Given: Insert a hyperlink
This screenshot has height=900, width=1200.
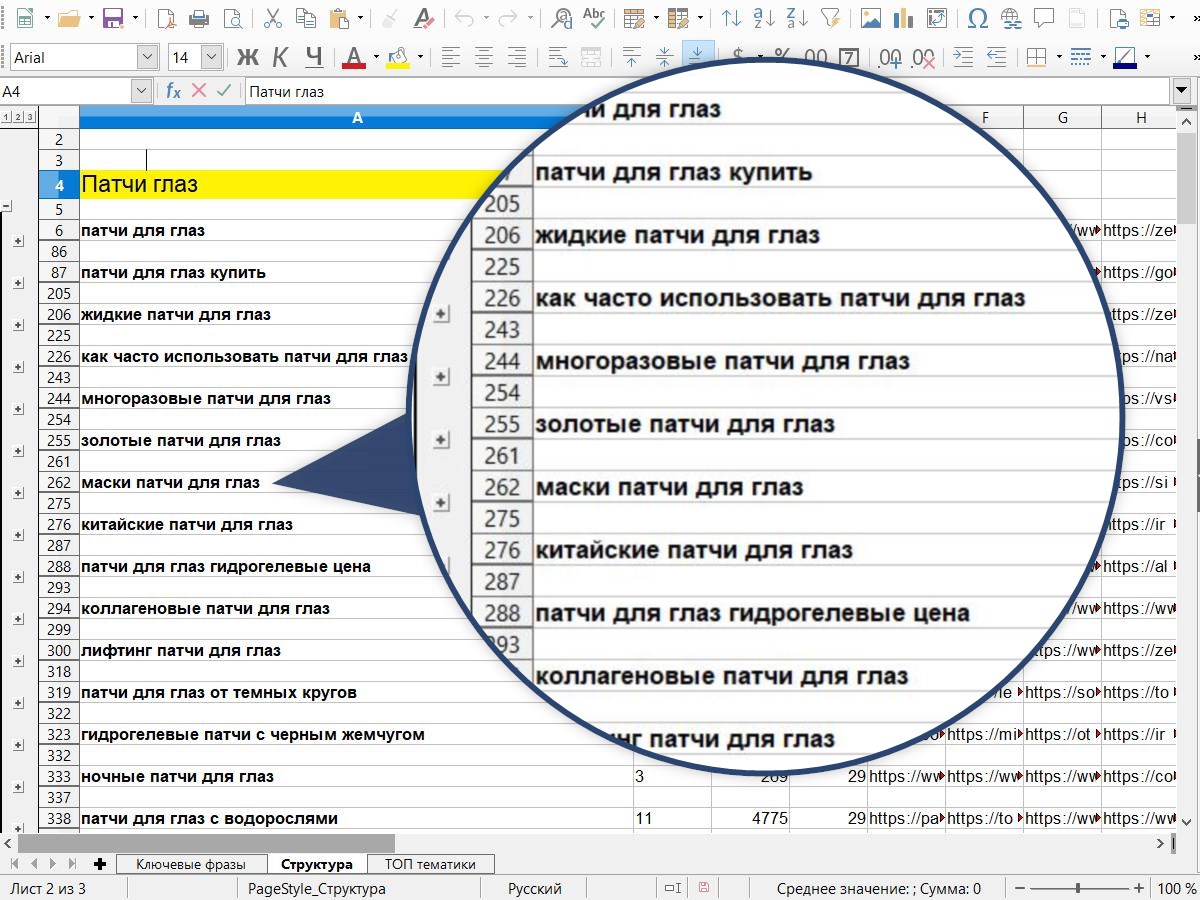Looking at the screenshot, I should [1011, 18].
